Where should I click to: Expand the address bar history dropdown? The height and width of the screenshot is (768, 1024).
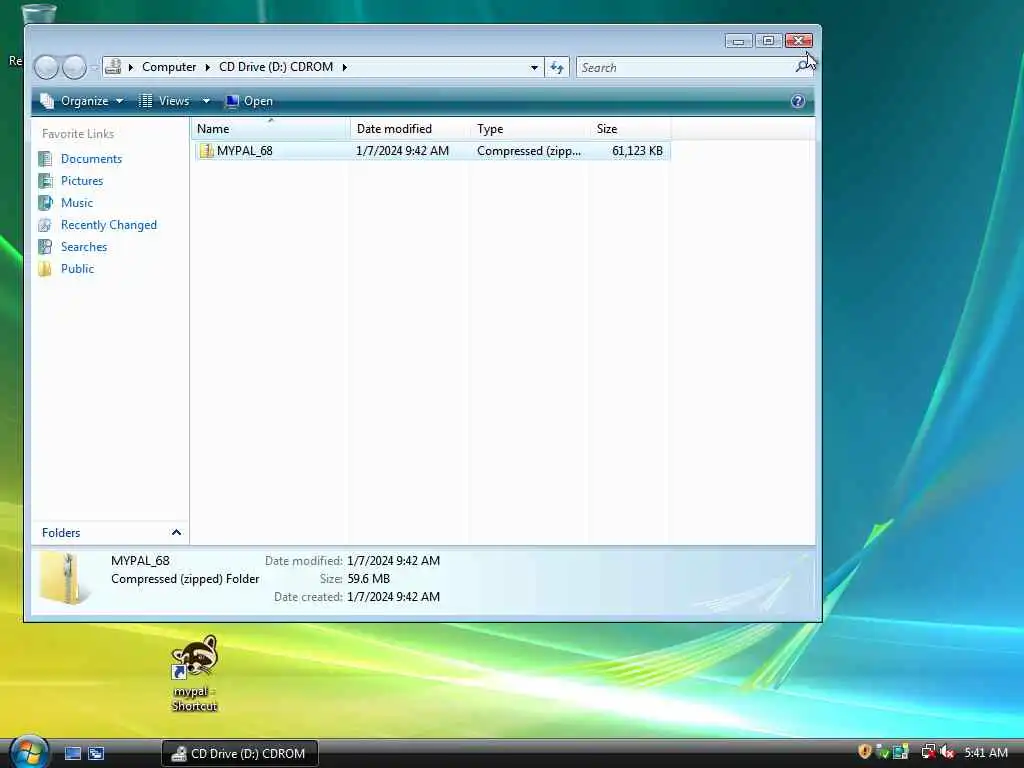tap(534, 67)
